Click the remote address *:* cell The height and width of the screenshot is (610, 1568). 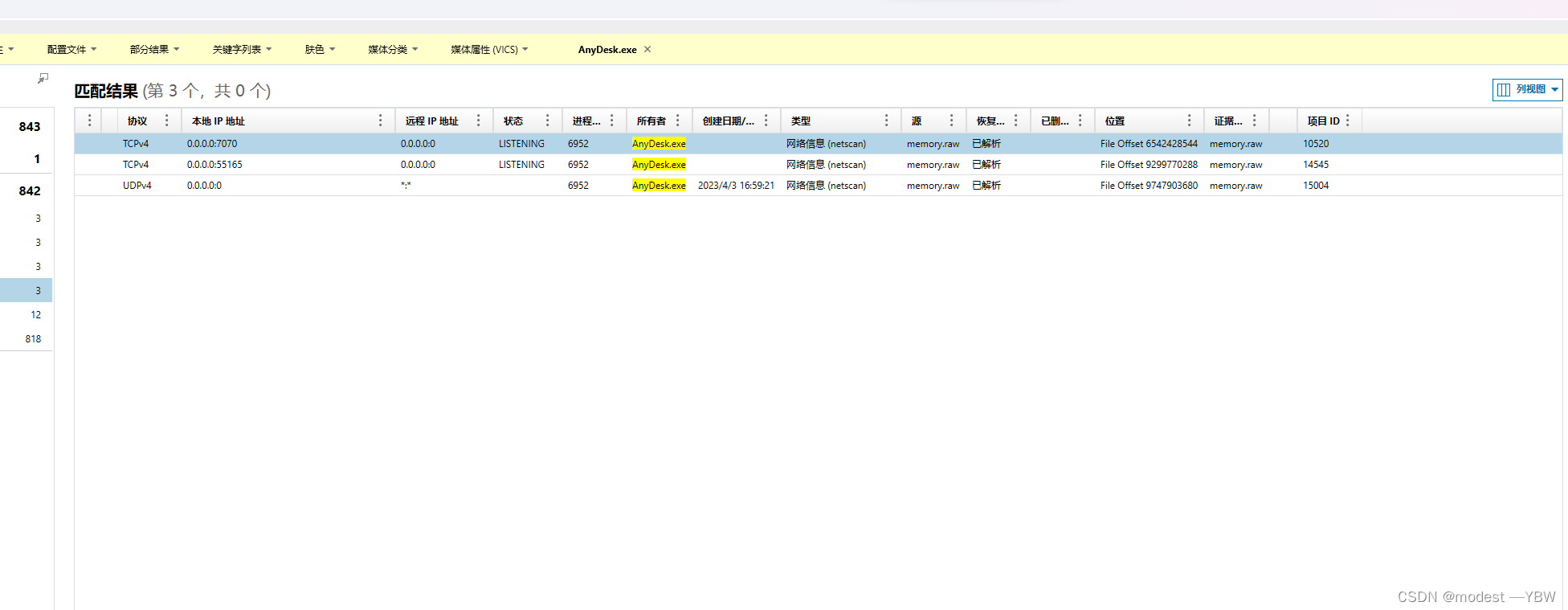406,186
